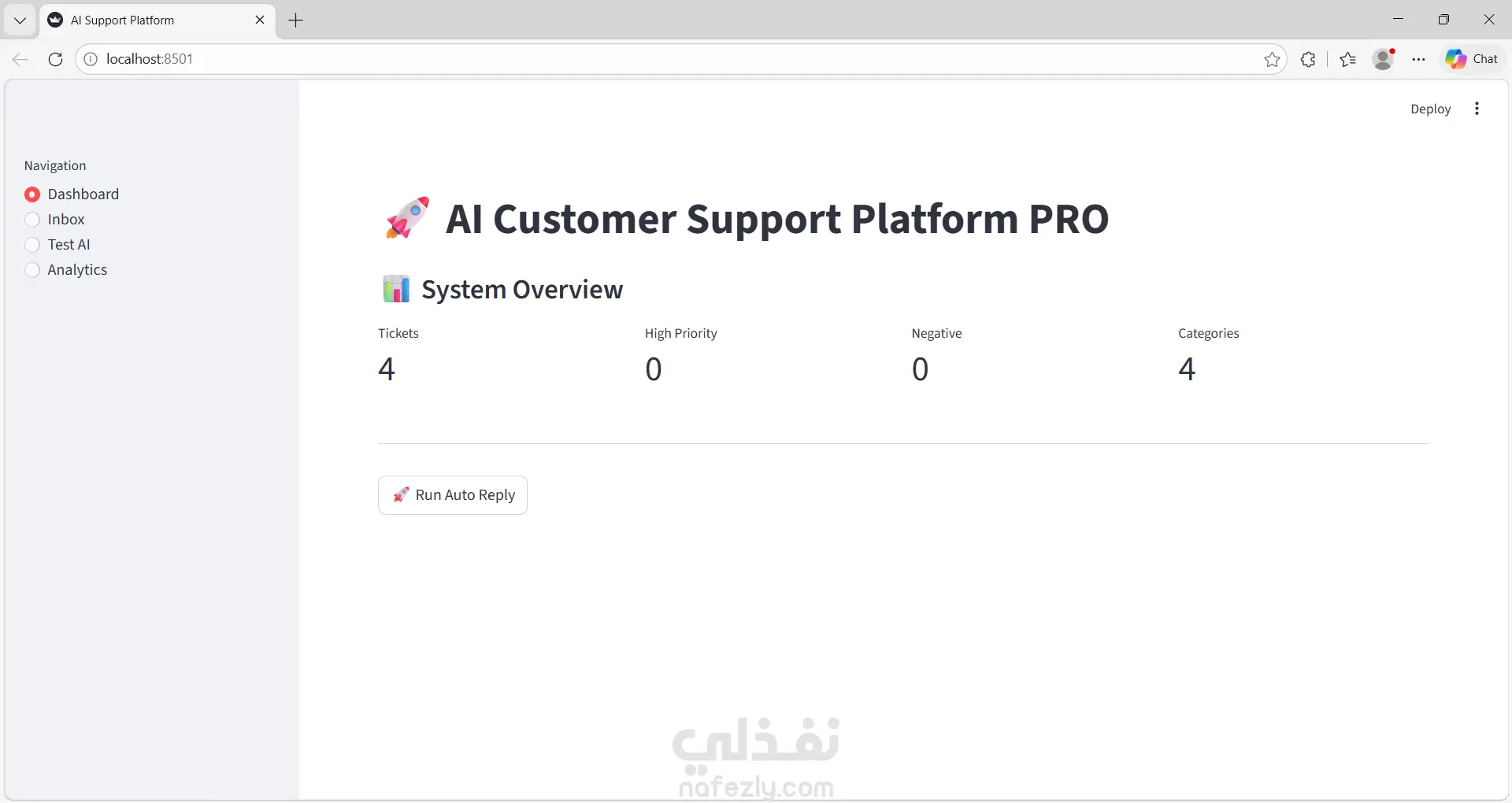
Task: Click the site information icon
Action: [x=91, y=59]
